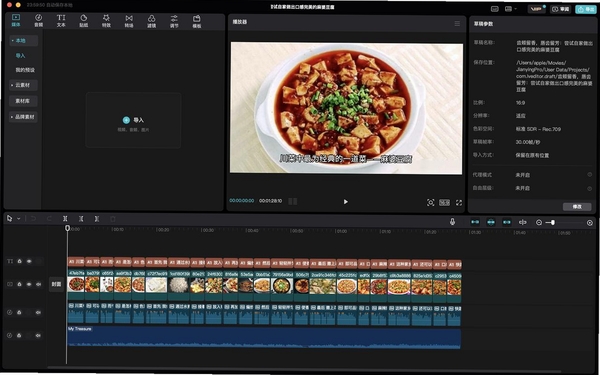Viewport: 600px width, 375px height.
Task: Open the Stickers (贴纸) panel icon
Action: 83,21
